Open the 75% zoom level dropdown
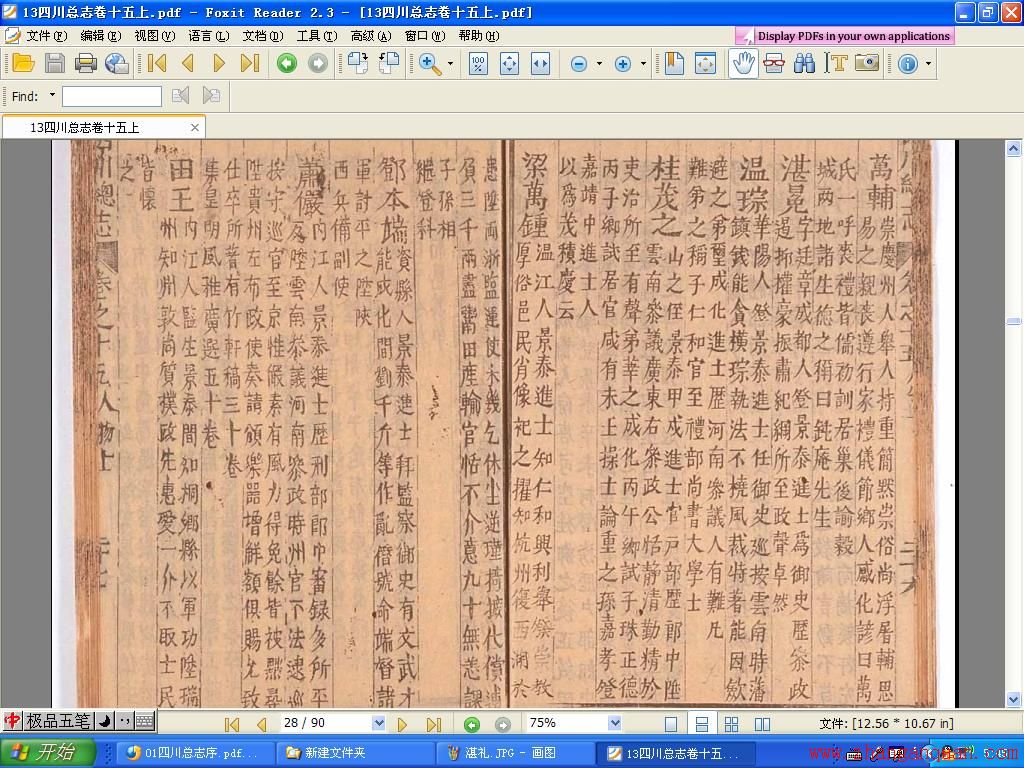 pos(615,723)
